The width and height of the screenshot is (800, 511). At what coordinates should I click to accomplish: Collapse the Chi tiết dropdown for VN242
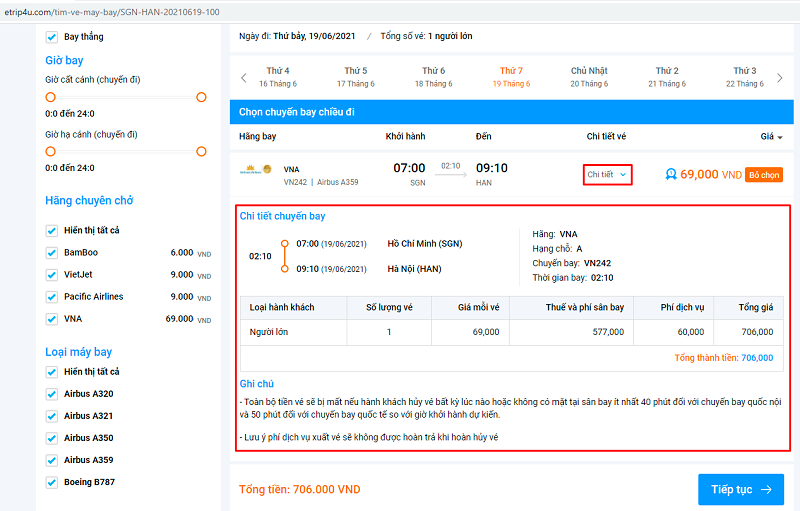coord(607,174)
